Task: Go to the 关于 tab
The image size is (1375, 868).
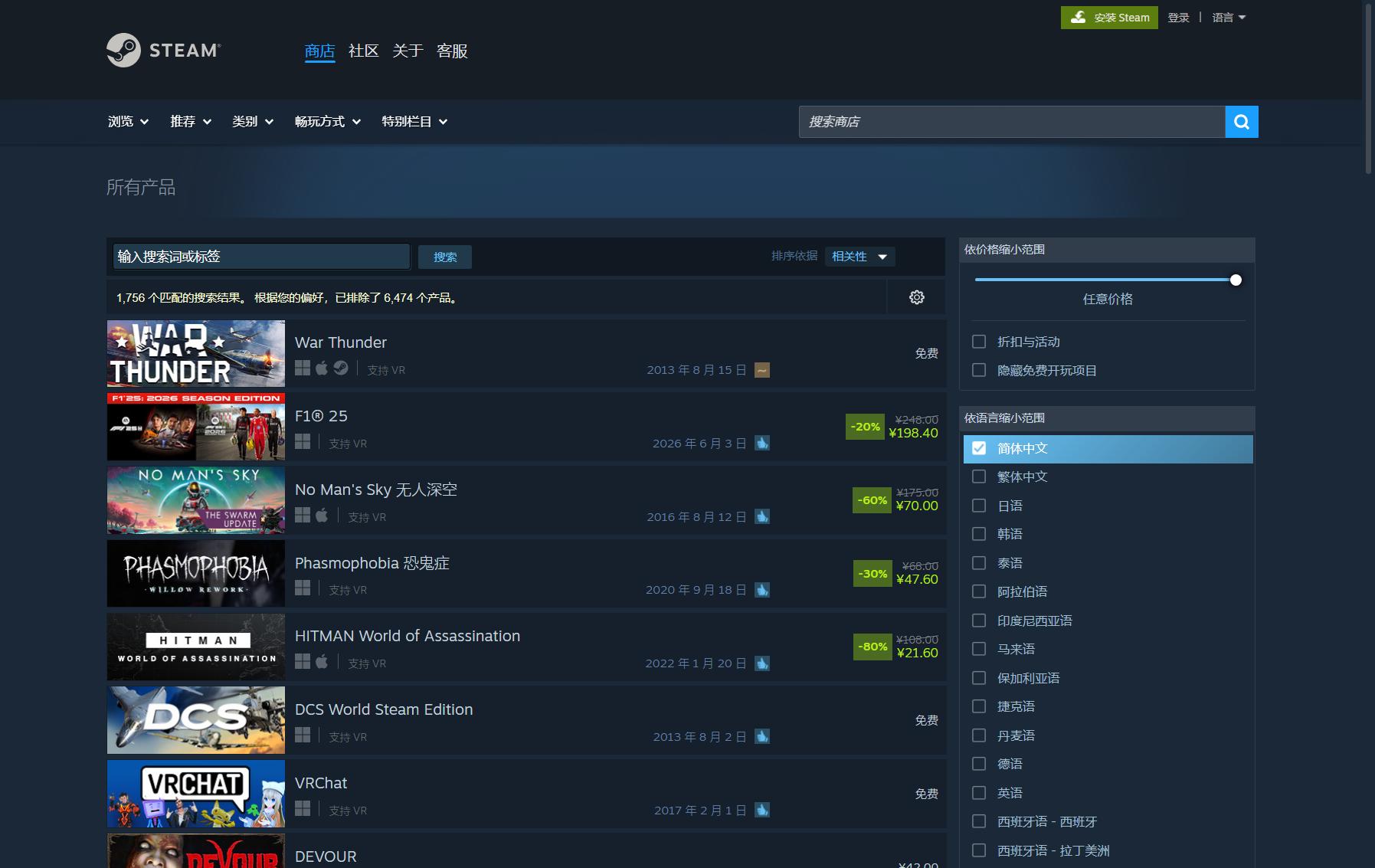Action: click(x=408, y=51)
